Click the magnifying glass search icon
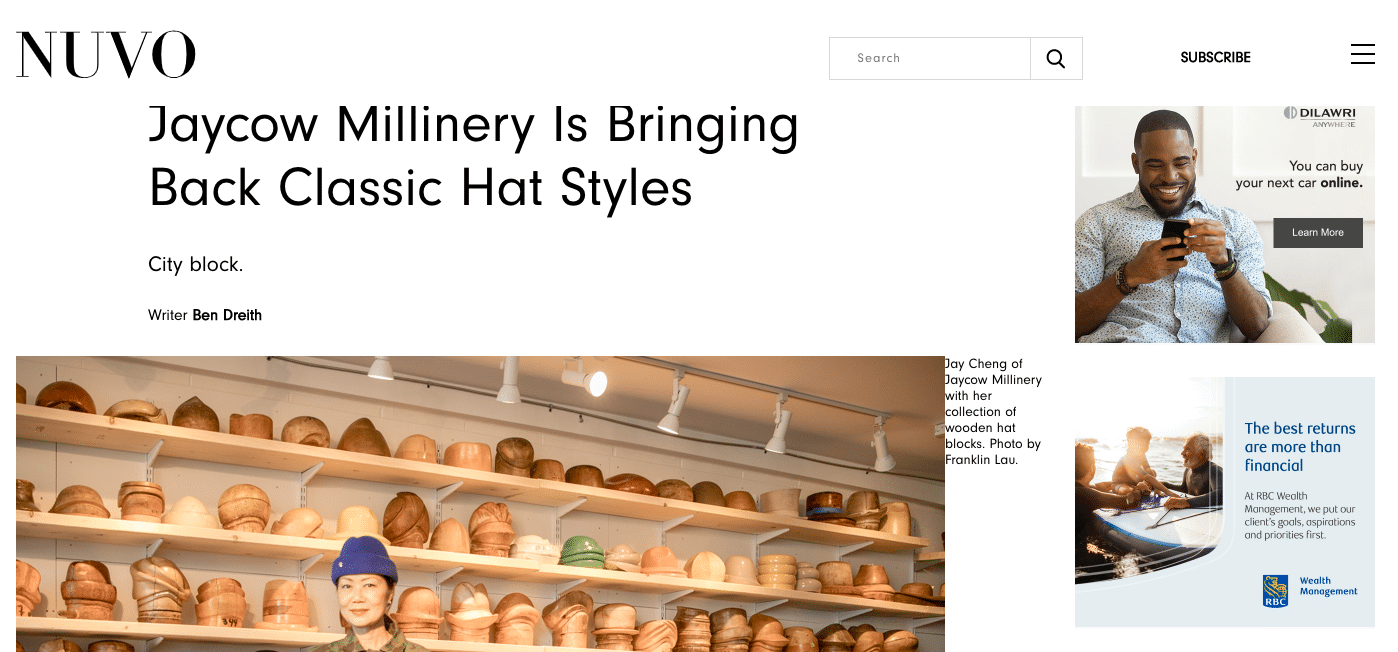1398x652 pixels. click(1056, 59)
